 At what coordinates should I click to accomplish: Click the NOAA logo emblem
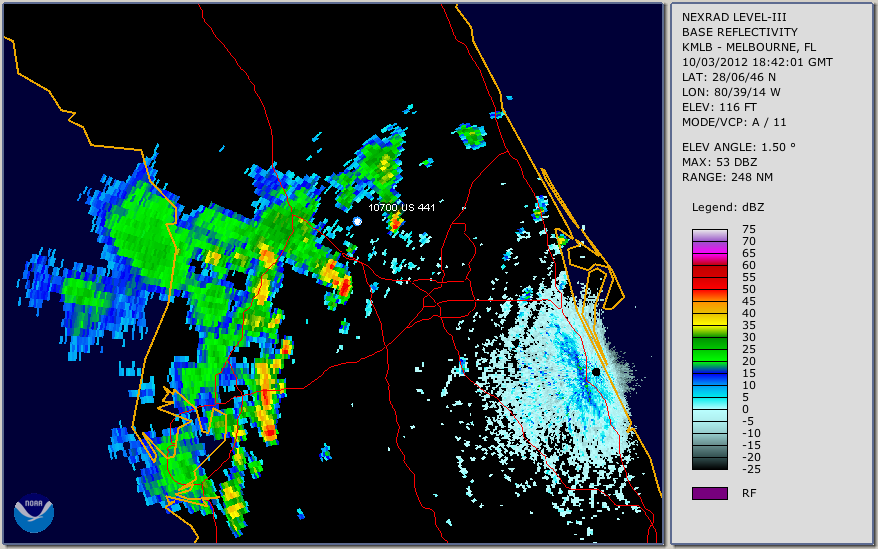click(x=34, y=513)
